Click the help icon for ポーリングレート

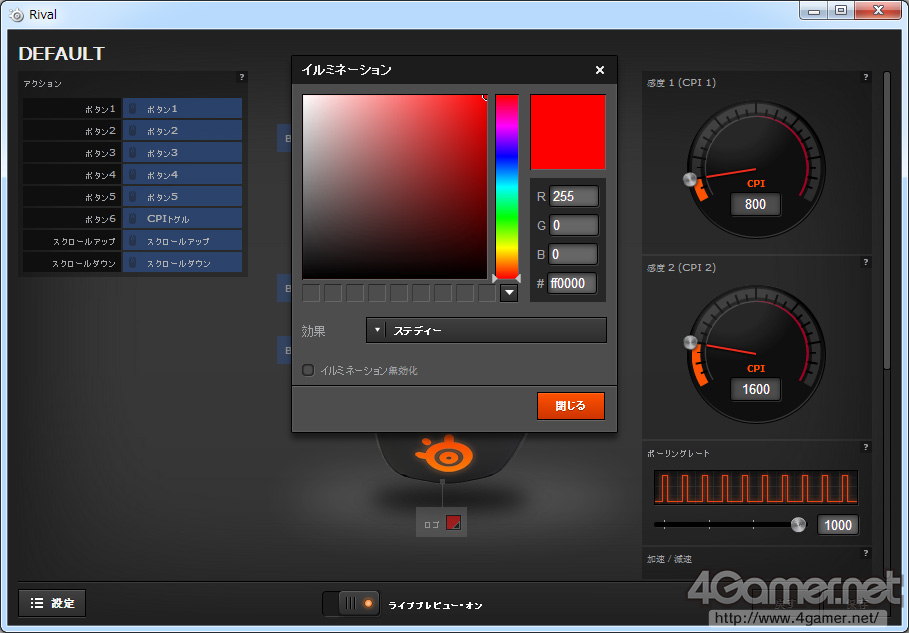(x=865, y=447)
